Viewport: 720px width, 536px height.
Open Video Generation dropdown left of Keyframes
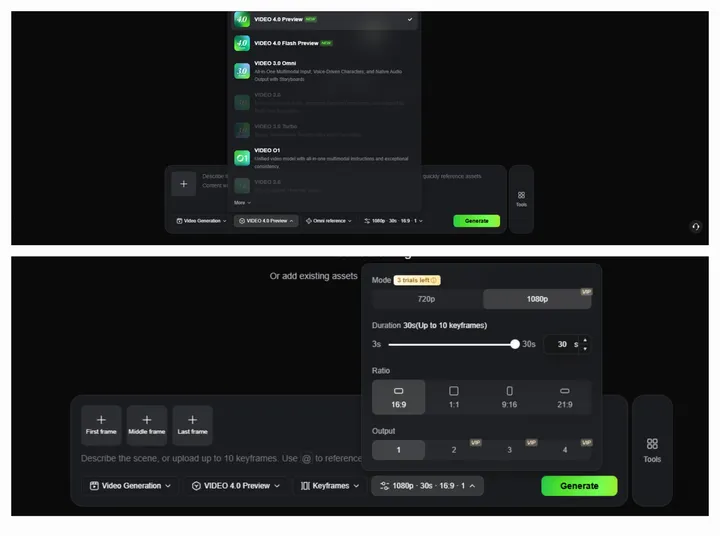tap(130, 486)
